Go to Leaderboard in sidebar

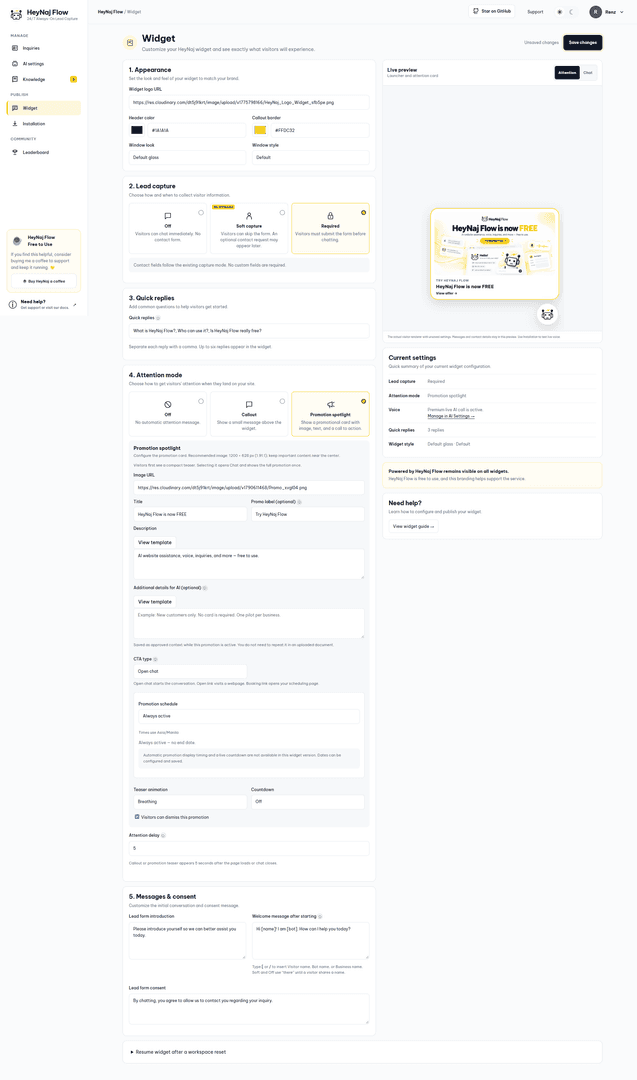tap(43, 152)
